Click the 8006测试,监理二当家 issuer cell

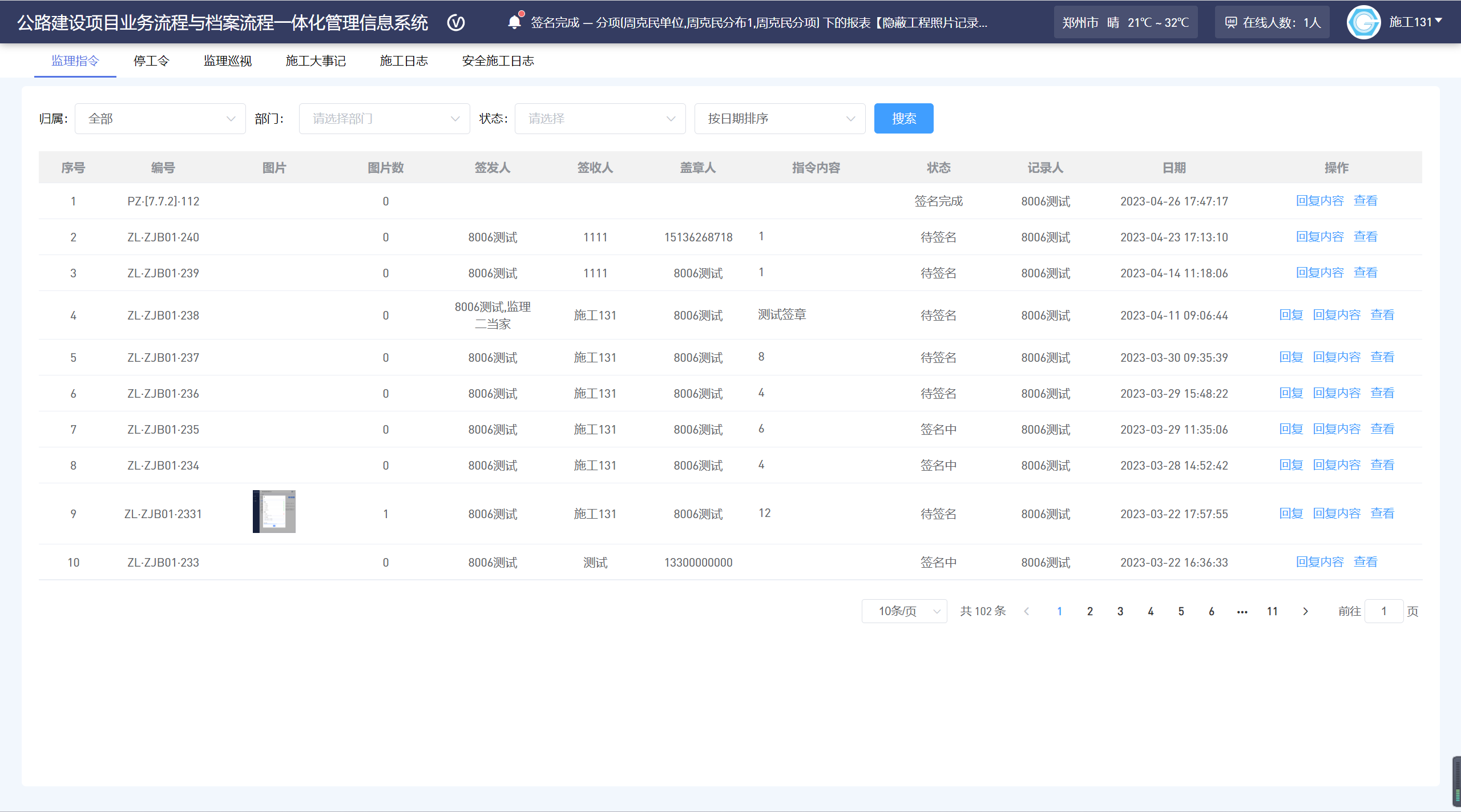(493, 315)
